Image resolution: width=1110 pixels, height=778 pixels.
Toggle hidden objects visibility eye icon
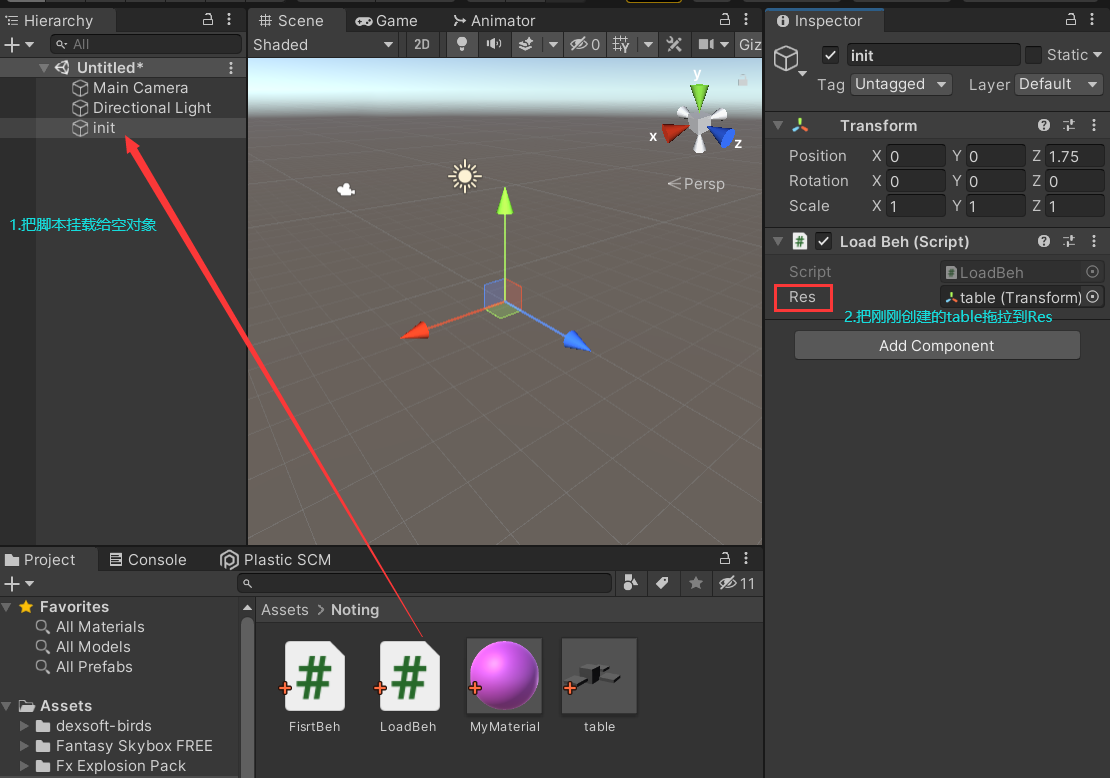(585, 45)
